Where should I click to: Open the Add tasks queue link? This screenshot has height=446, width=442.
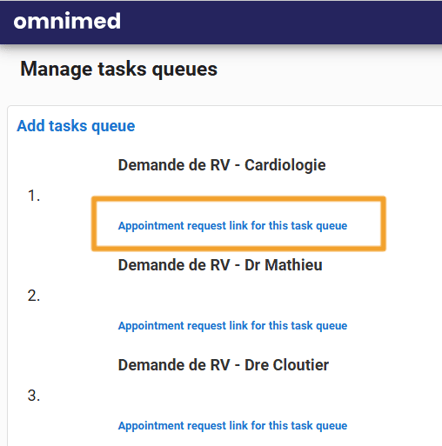(76, 126)
